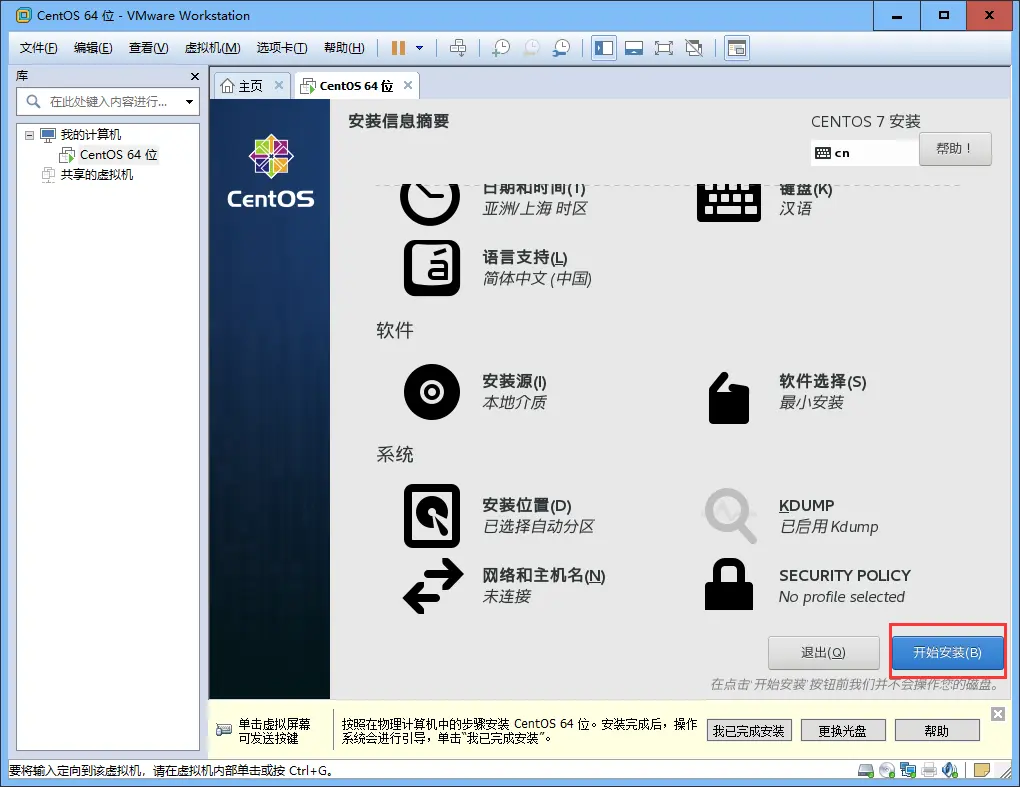Viewport: 1020px width, 787px height.
Task: Click the sound card status icon
Action: [x=950, y=771]
